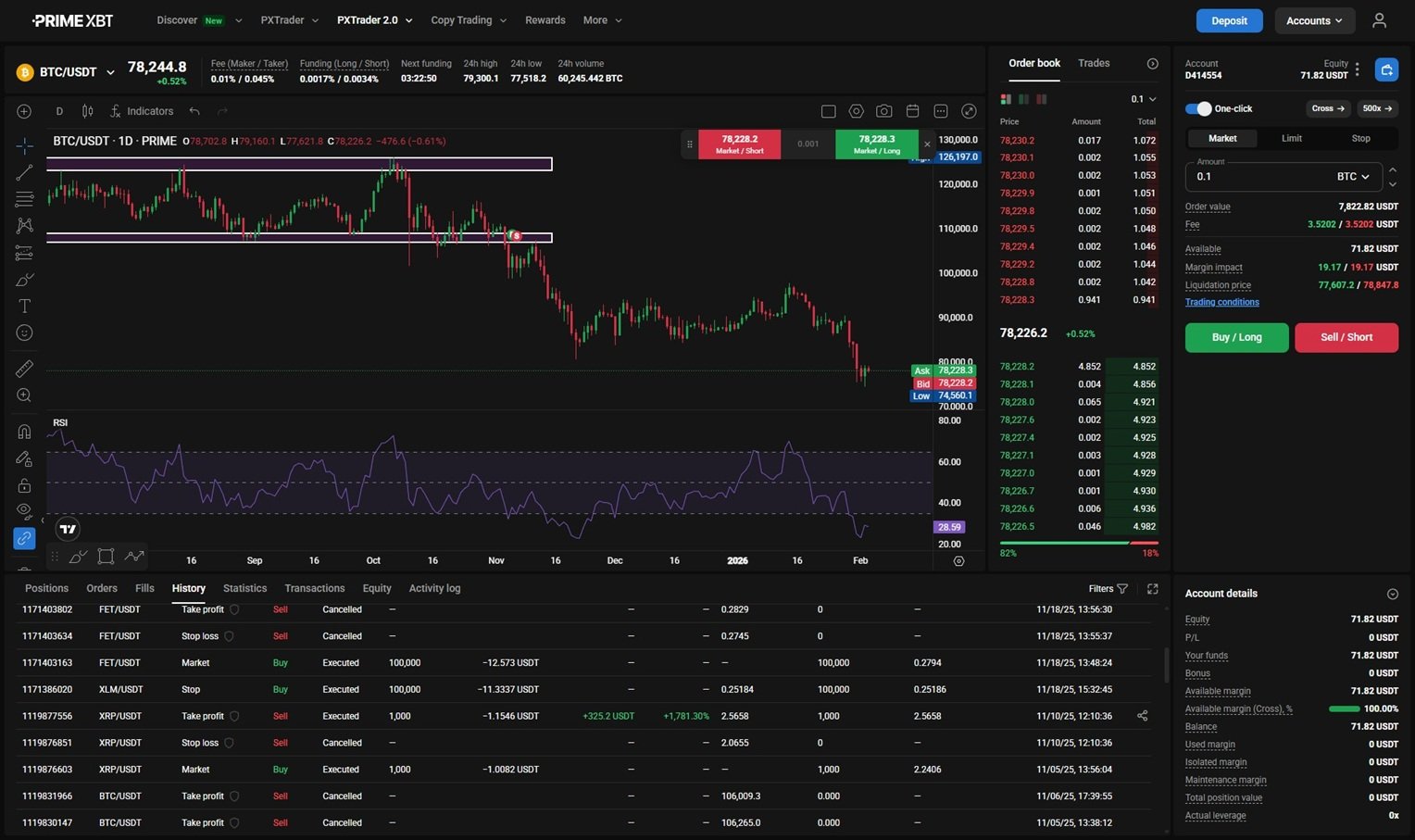The image size is (1415, 840).
Task: Select the brush drawing tool
Action: pyautogui.click(x=24, y=279)
